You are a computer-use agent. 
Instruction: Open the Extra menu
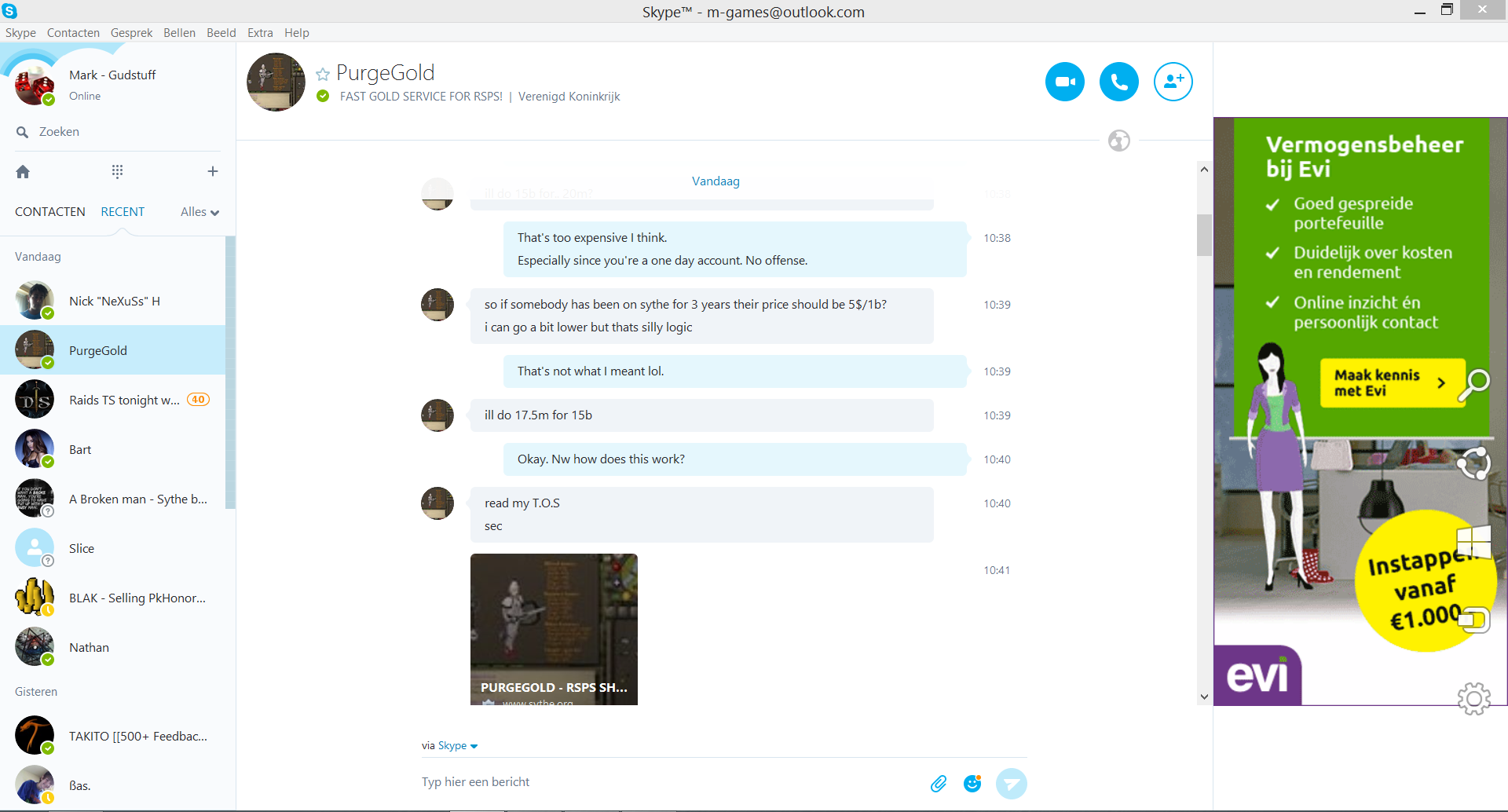pyautogui.click(x=260, y=33)
